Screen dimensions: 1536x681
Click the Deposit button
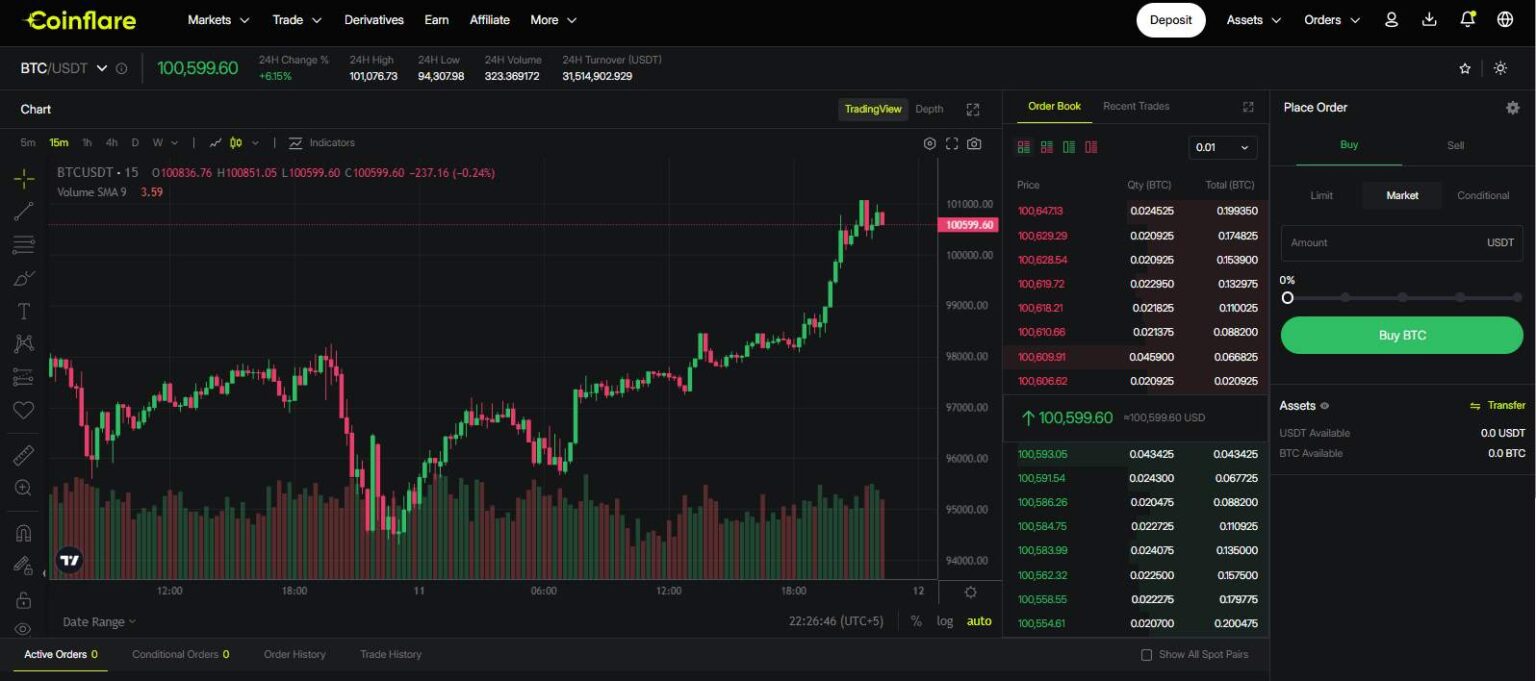(1170, 19)
